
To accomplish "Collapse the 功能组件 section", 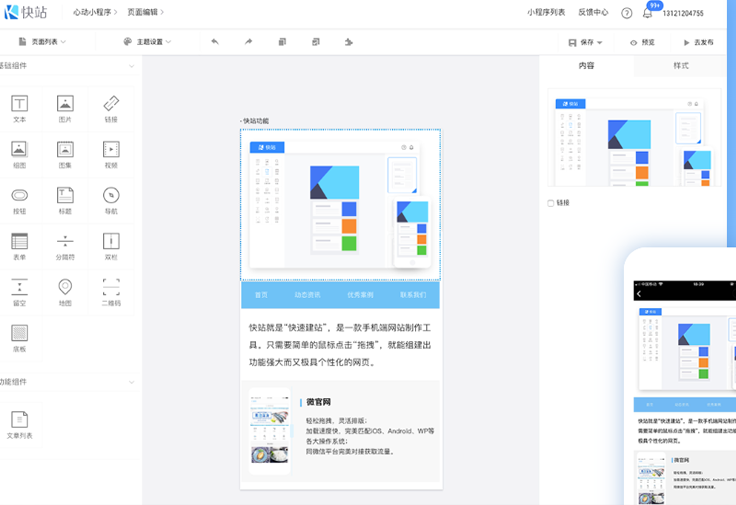I will tap(131, 382).
